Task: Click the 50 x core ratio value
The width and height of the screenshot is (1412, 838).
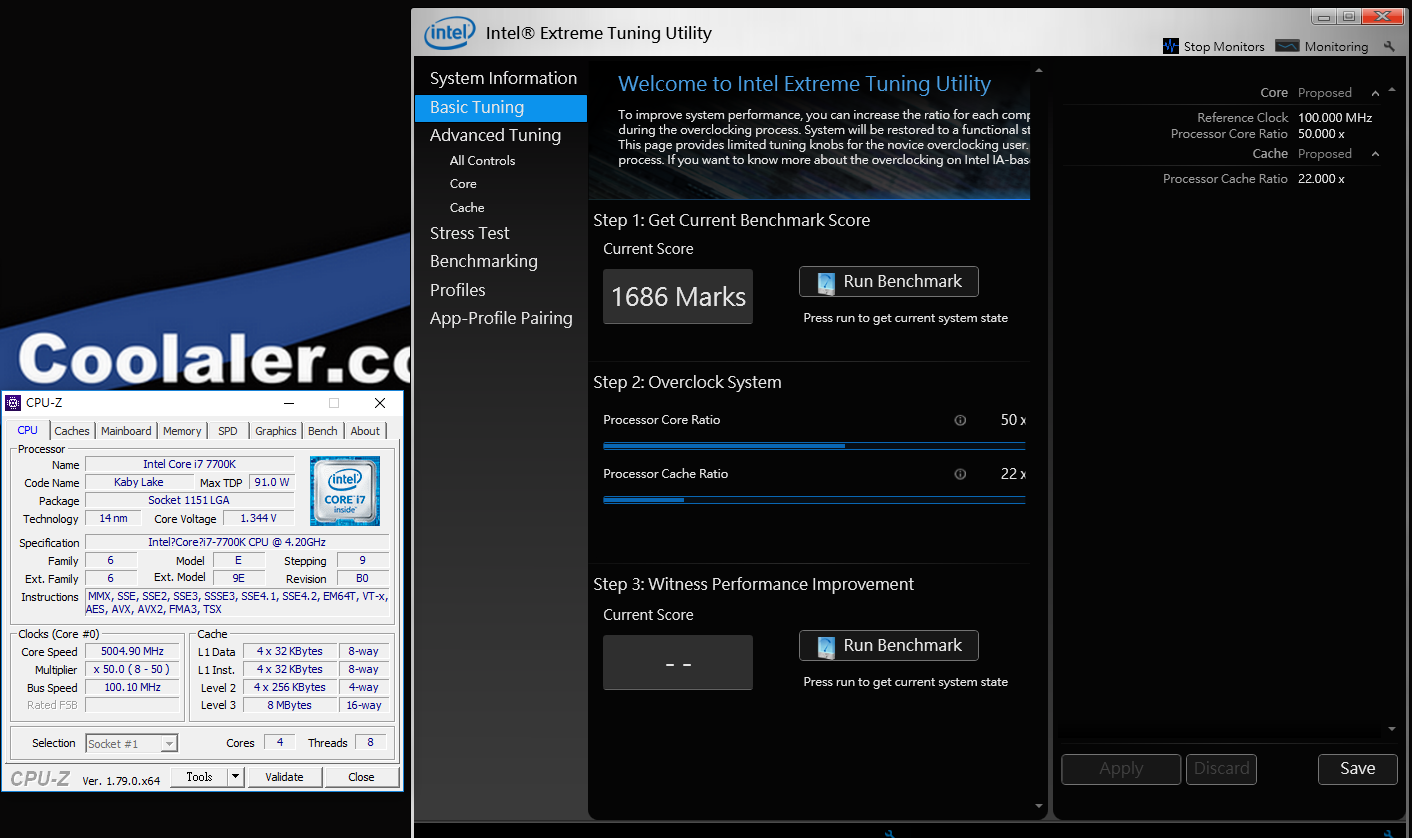Action: [x=1012, y=420]
